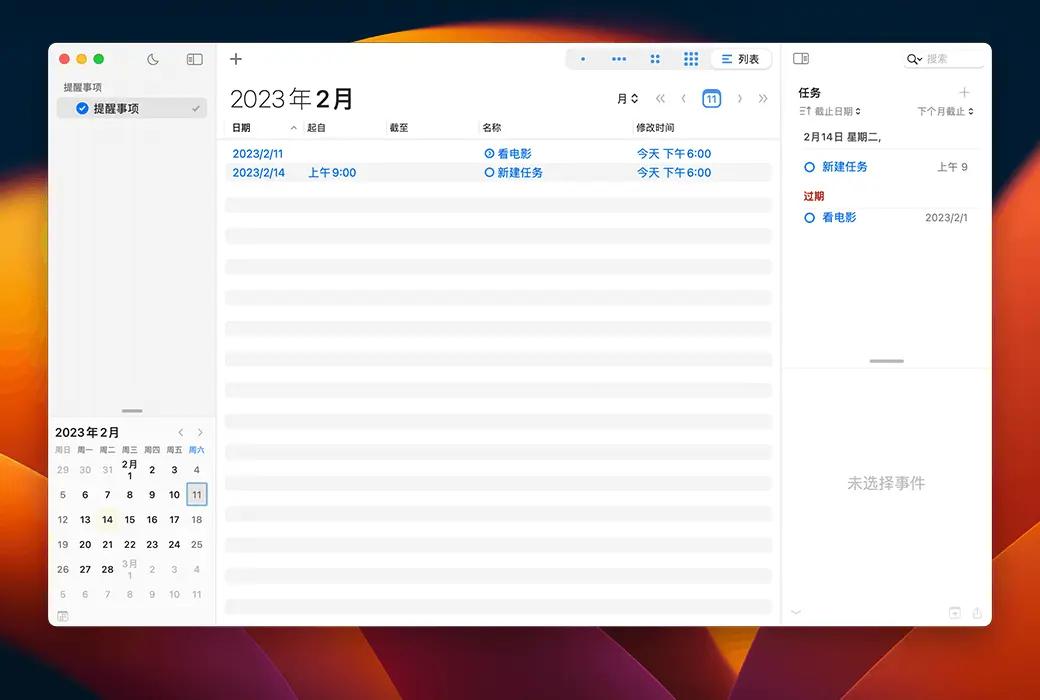Switch to nine-dot month grid view
This screenshot has width=1040, height=700.
pos(690,59)
